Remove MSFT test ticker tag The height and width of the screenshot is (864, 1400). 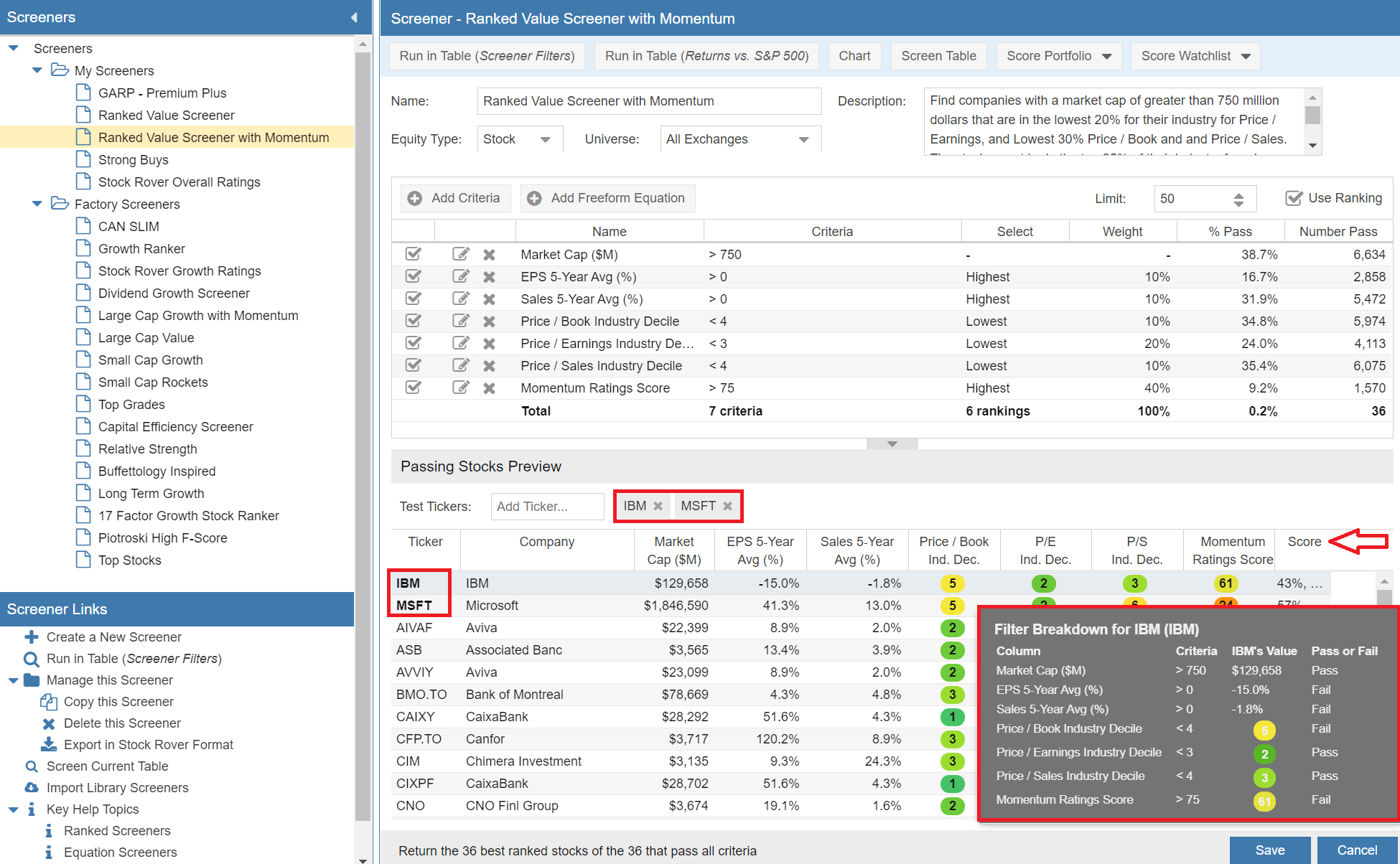click(727, 506)
